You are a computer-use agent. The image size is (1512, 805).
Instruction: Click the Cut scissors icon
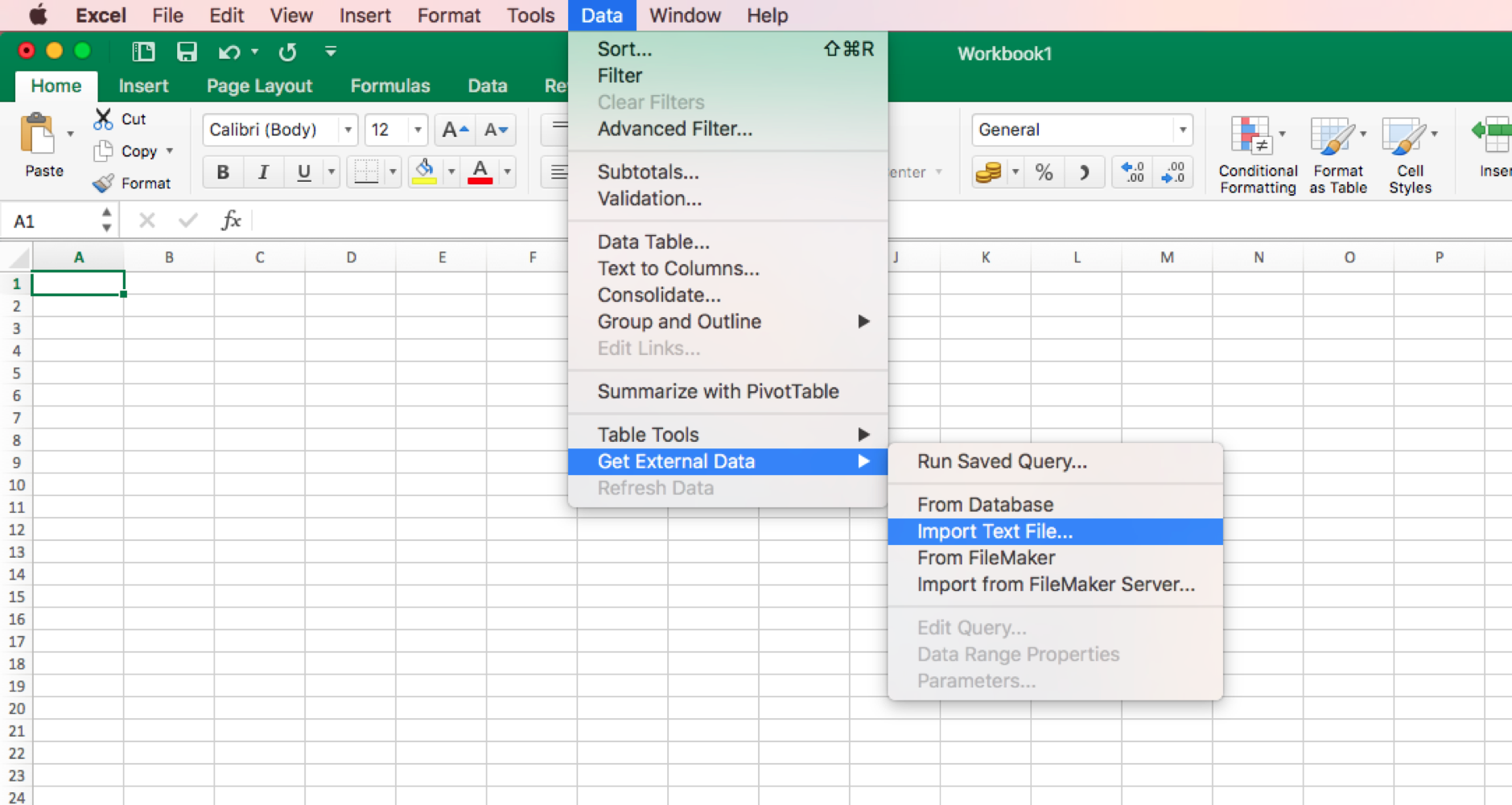(x=103, y=119)
